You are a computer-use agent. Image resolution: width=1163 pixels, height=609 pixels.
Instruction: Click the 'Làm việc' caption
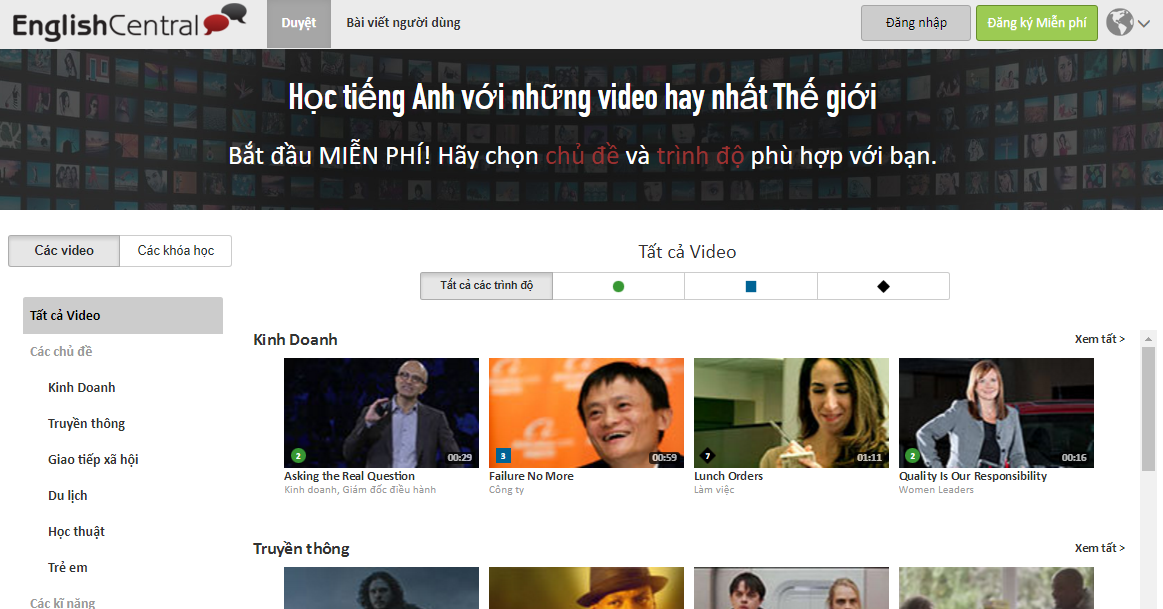pyautogui.click(x=714, y=490)
